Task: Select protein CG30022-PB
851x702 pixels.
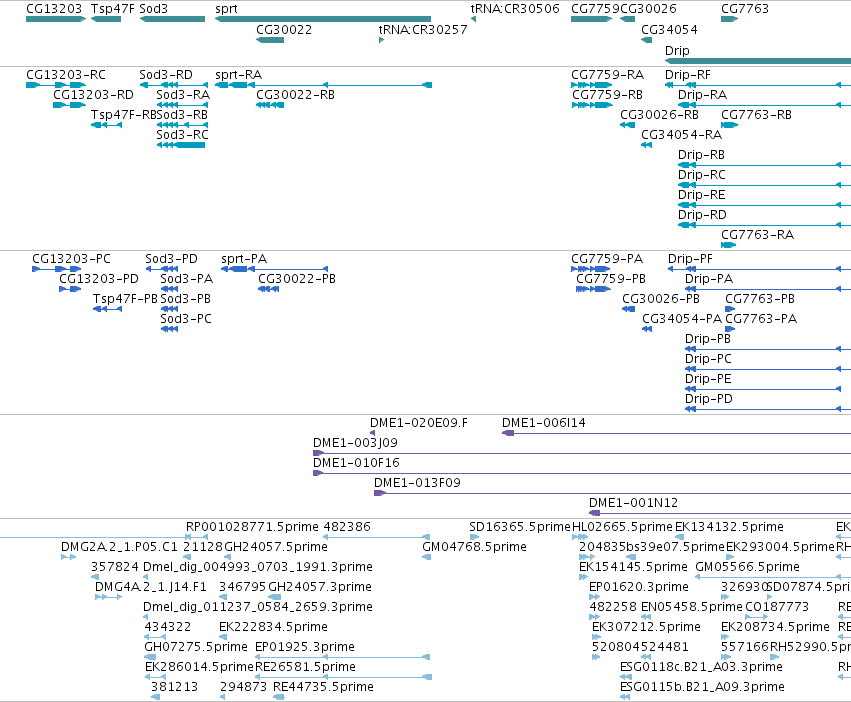Action: 297,279
